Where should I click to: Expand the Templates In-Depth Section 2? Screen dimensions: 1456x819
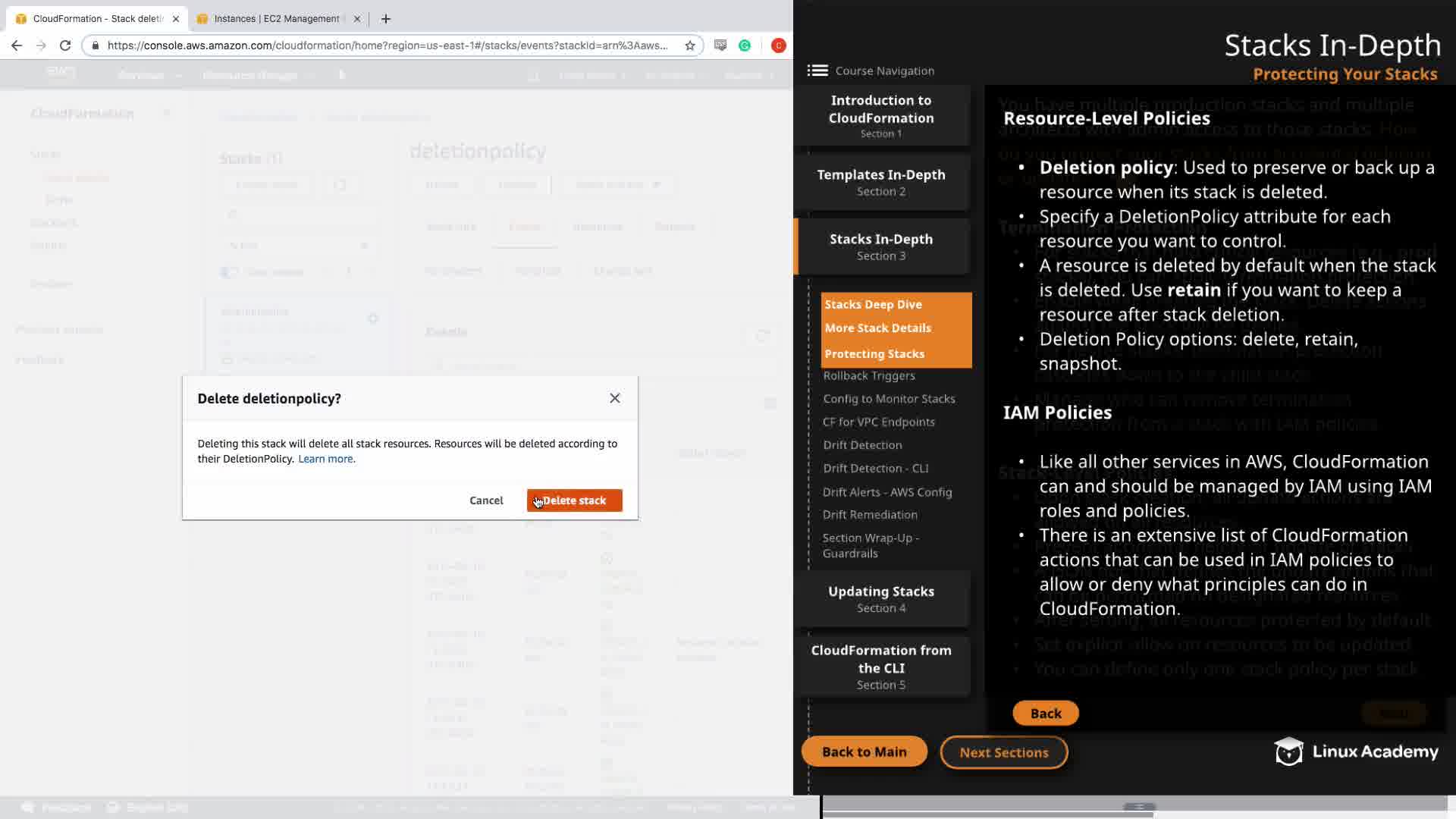[x=881, y=182]
